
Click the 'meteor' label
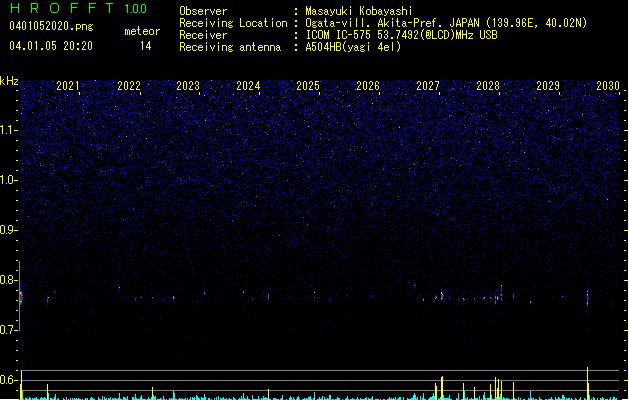pyautogui.click(x=142, y=31)
